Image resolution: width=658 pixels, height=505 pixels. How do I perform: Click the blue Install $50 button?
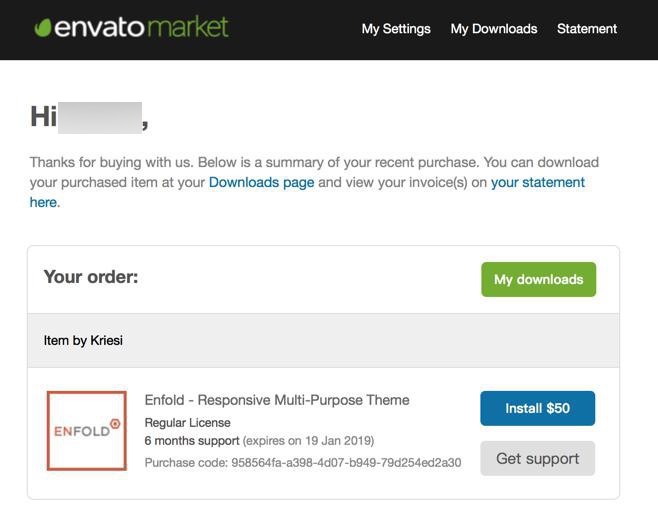pyautogui.click(x=537, y=408)
